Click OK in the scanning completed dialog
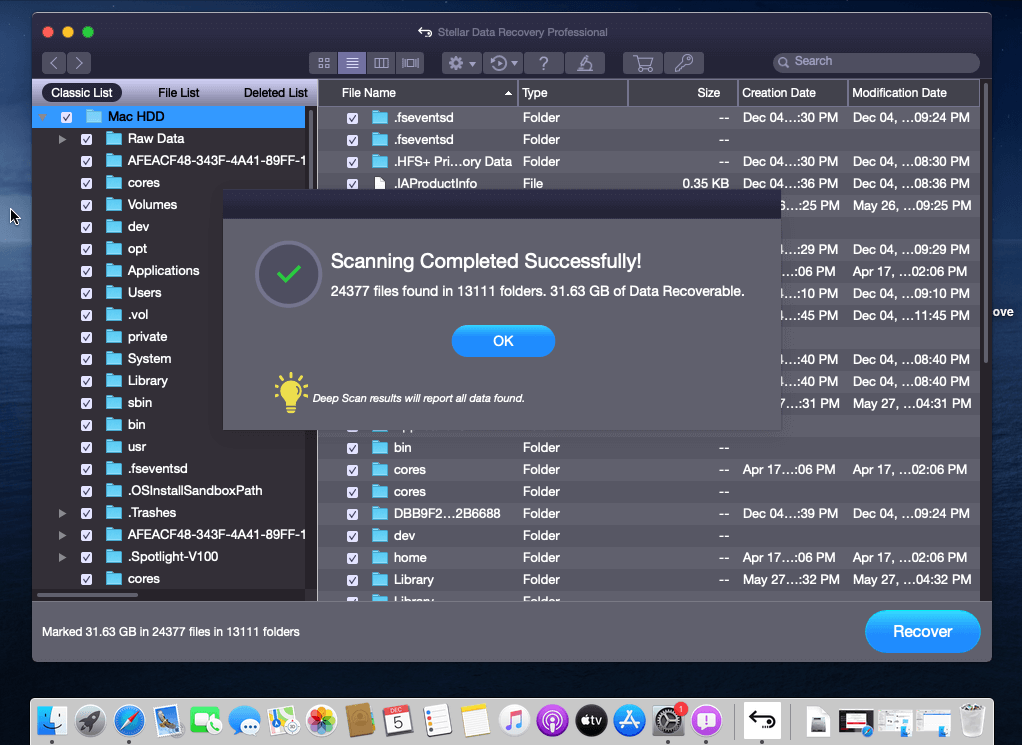The width and height of the screenshot is (1022, 745). [x=503, y=341]
